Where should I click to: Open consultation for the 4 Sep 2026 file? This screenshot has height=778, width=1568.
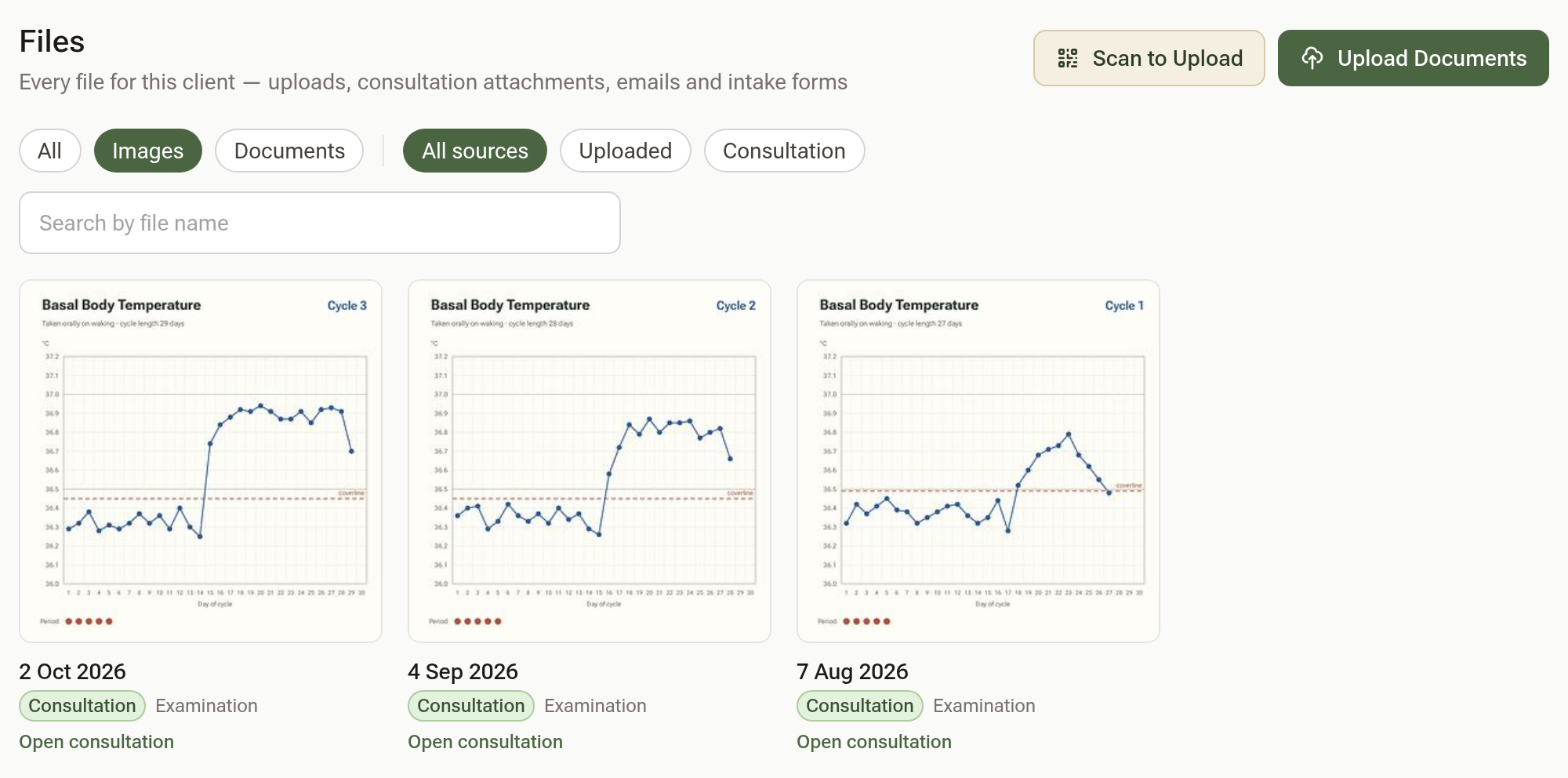485,742
